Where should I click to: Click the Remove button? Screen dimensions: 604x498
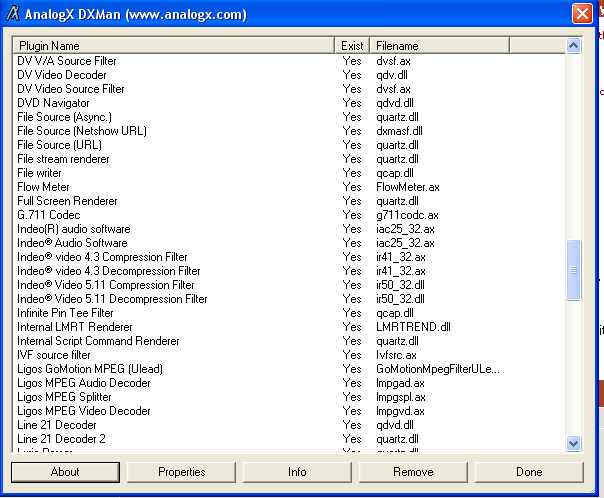coord(413,472)
